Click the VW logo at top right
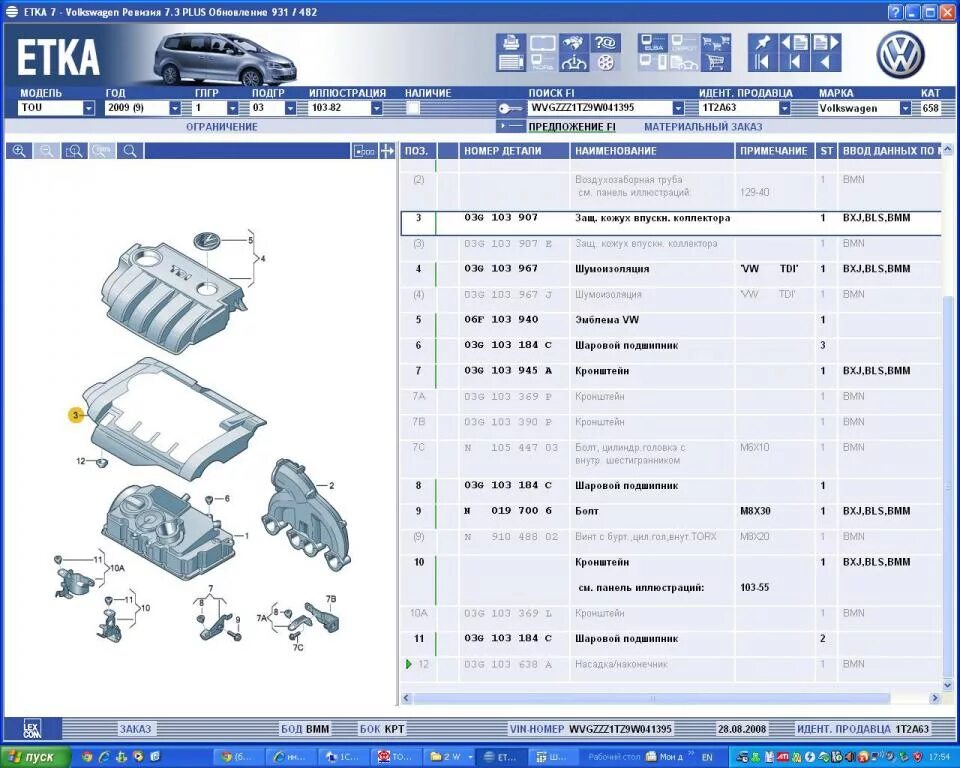Screen dimensions: 960x768 pyautogui.click(x=900, y=55)
